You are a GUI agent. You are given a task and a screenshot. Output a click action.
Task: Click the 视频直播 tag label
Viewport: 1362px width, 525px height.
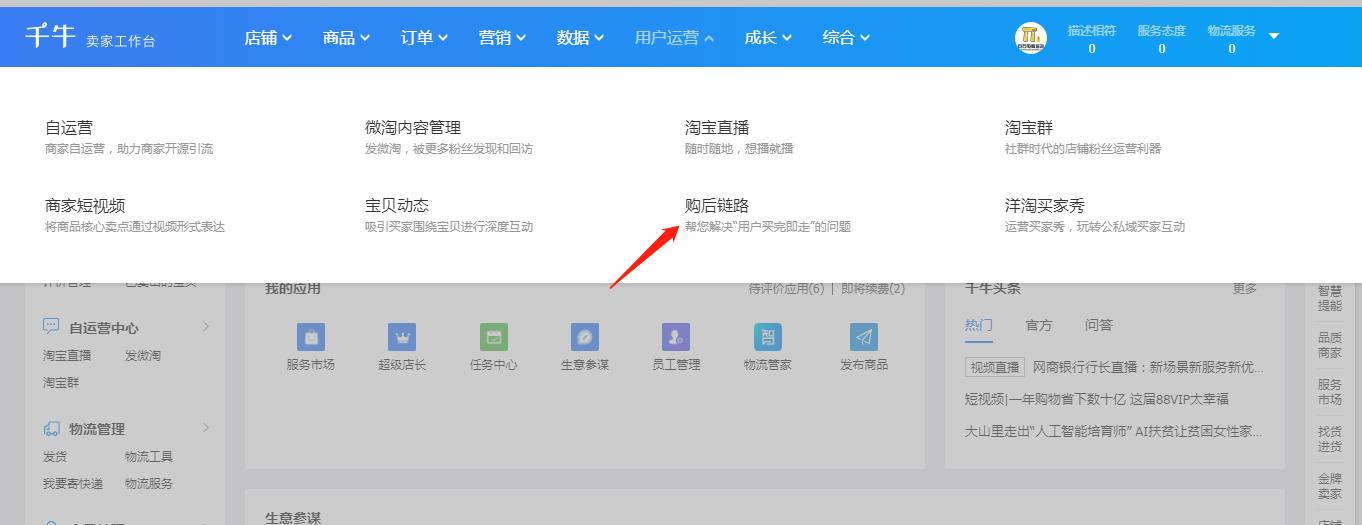(995, 367)
